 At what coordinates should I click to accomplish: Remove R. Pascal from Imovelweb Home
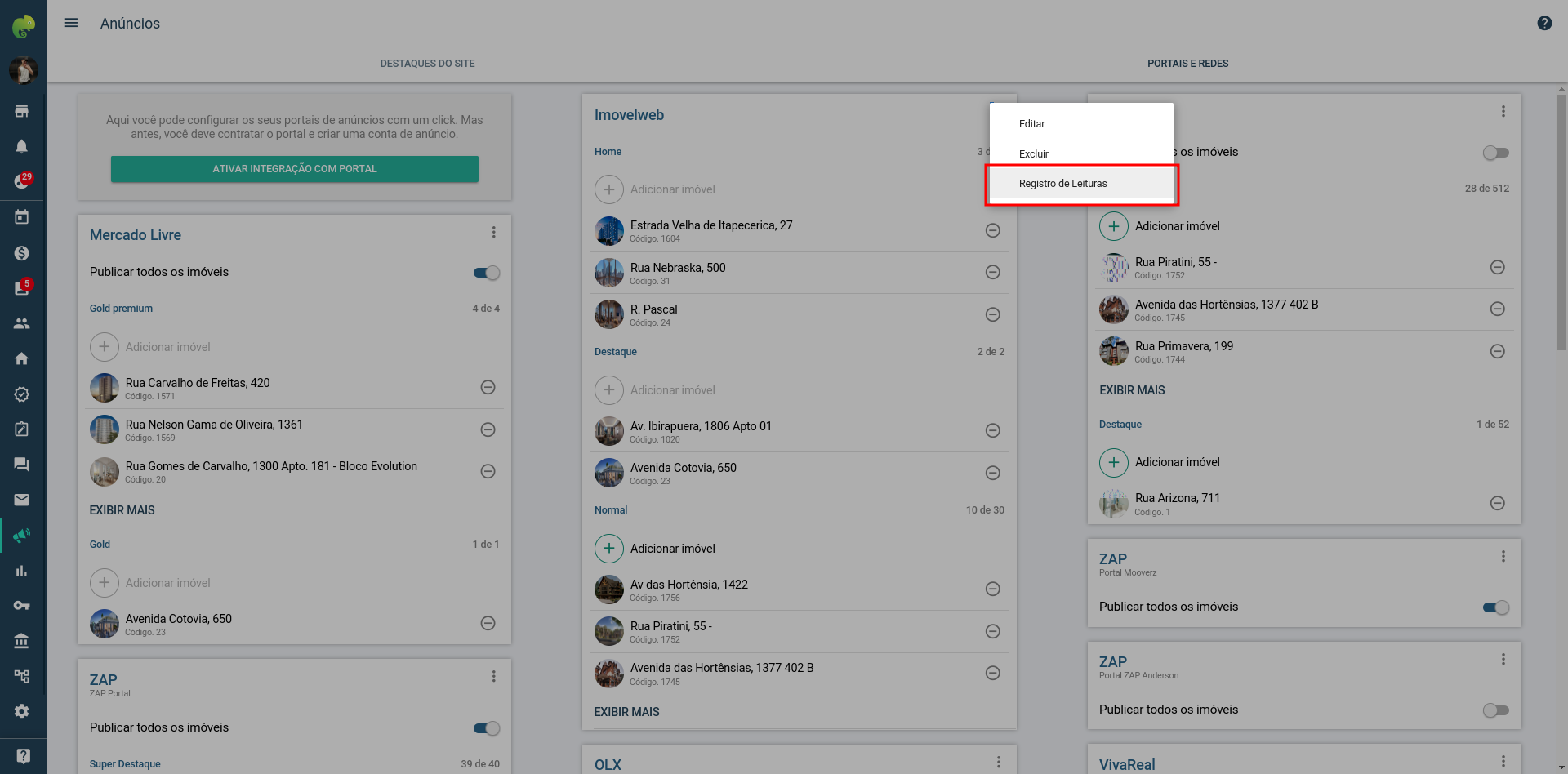tap(992, 314)
